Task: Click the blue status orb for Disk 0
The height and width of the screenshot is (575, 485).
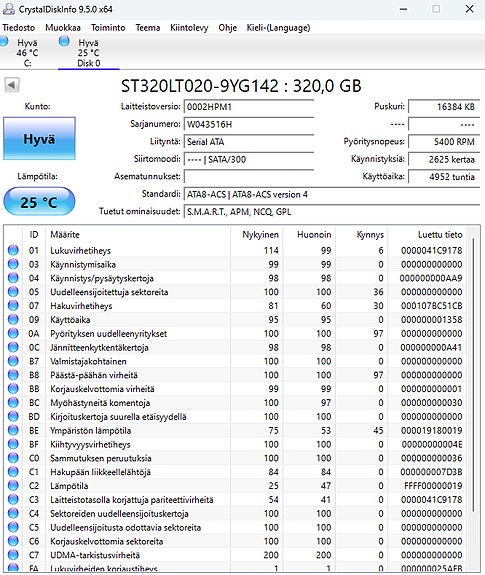Action: pos(64,41)
